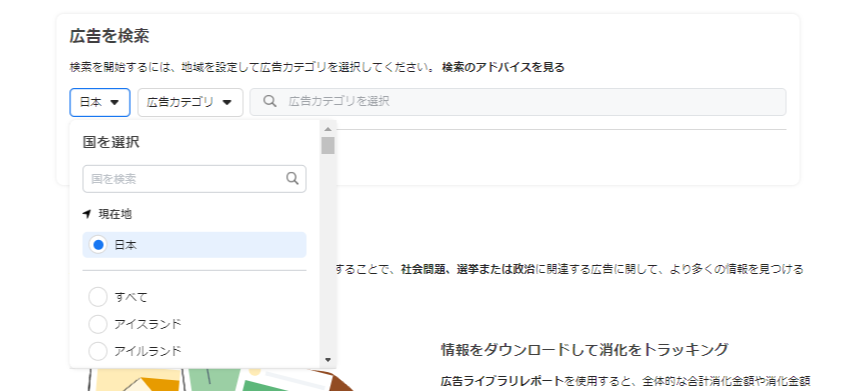
Task: Click the scrollbar down arrow in country list
Action: tap(327, 360)
